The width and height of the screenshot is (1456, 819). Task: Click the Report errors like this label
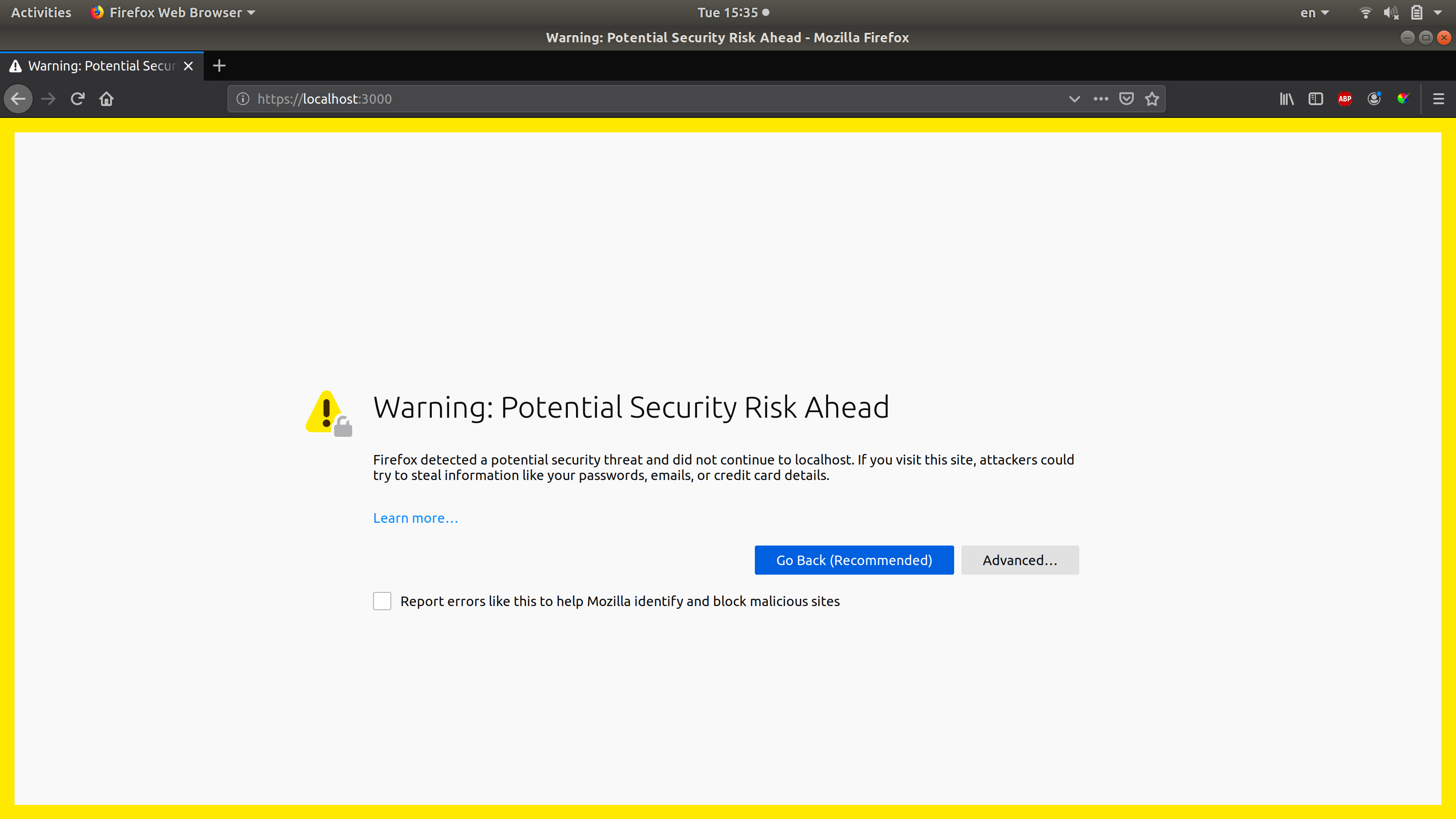(620, 602)
